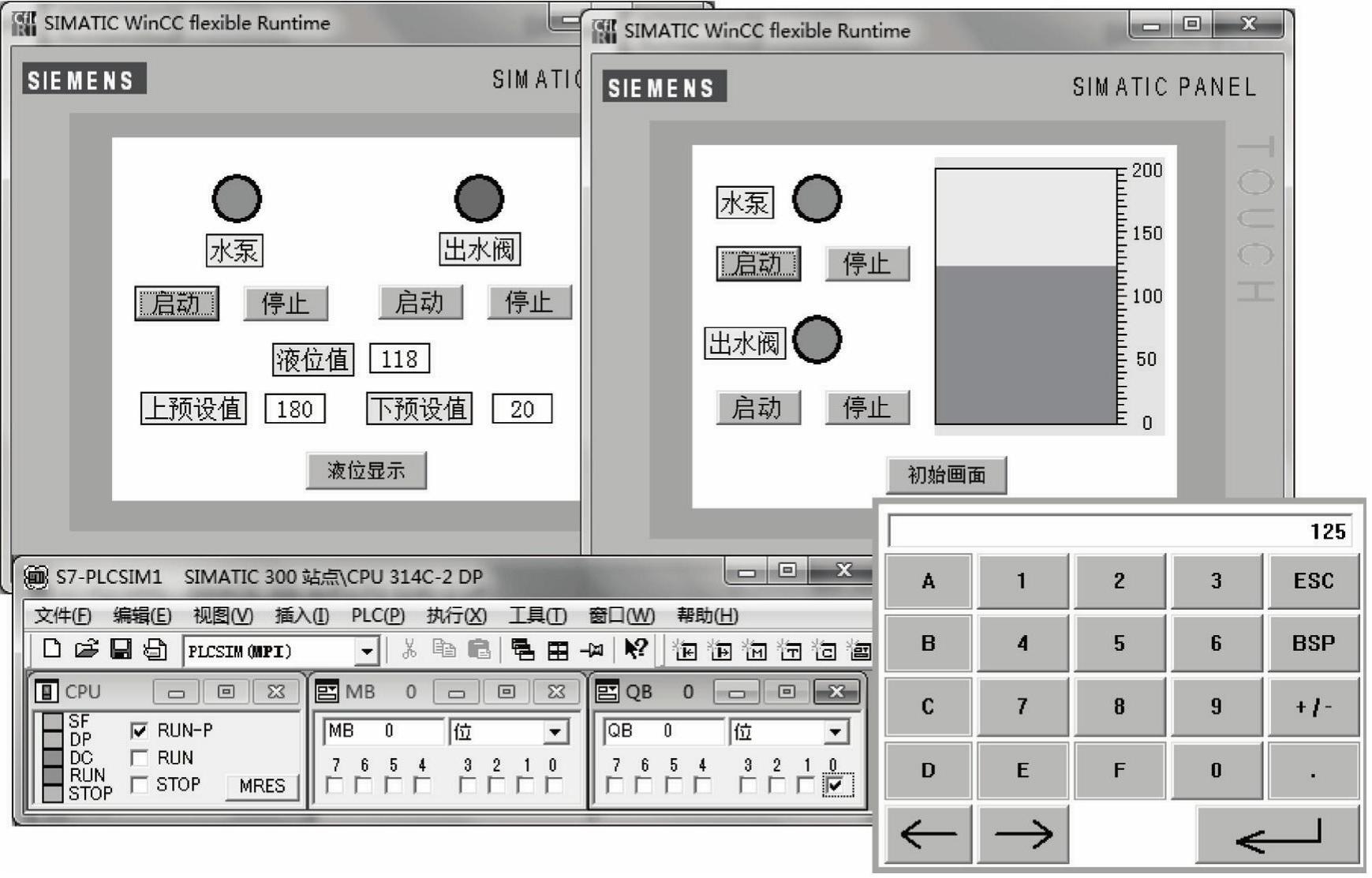Open the 插入(I) menu
This screenshot has width=1372, height=878.
pyautogui.click(x=301, y=615)
